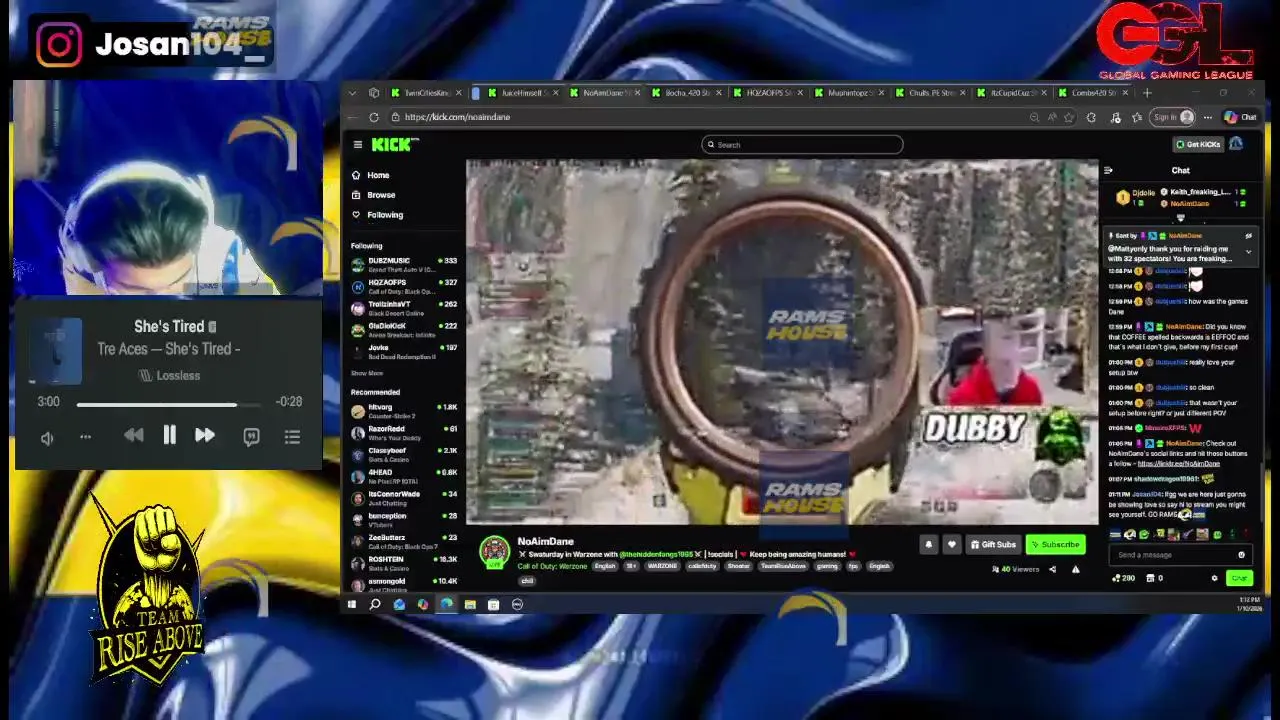Image resolution: width=1280 pixels, height=720 pixels.
Task: Toggle stream notifications bell icon
Action: (928, 545)
